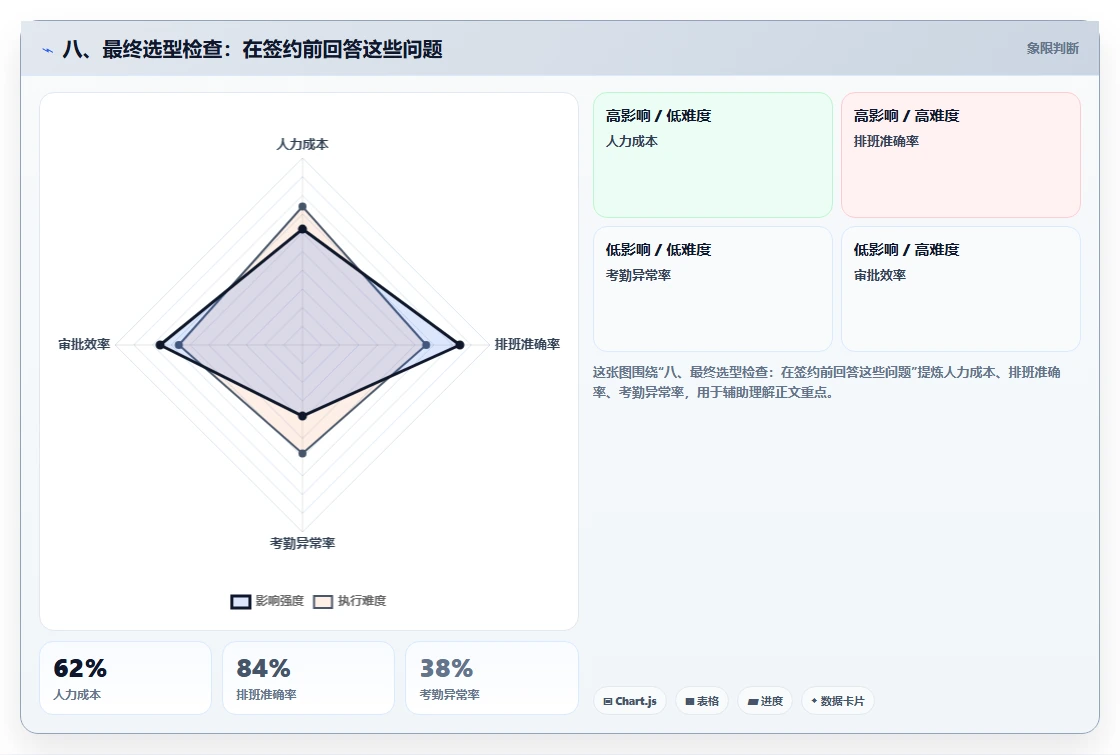Viewport: 1120px width, 755px height.
Task: Click the 象限判断 label in header
Action: pos(1053,49)
